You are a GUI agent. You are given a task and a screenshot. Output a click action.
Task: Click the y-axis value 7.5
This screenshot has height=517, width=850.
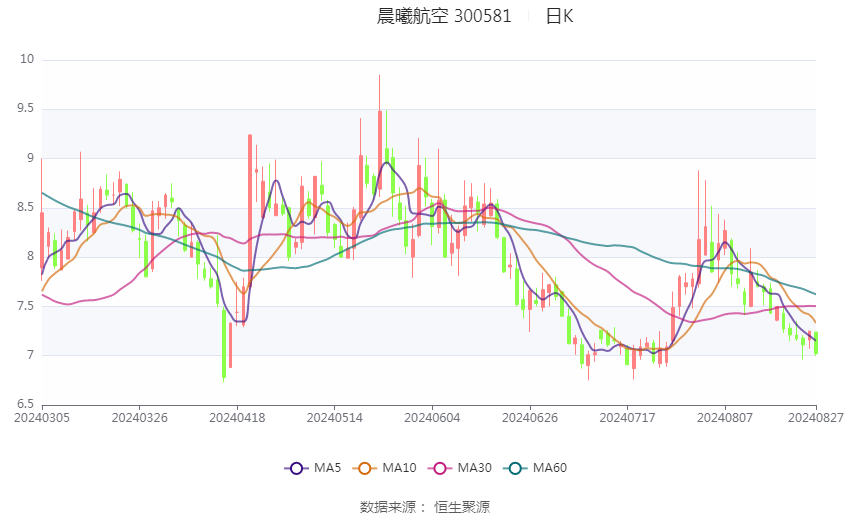tap(25, 306)
